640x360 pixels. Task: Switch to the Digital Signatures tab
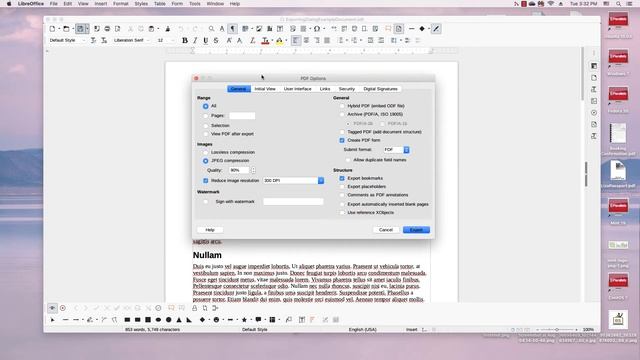[x=380, y=89]
